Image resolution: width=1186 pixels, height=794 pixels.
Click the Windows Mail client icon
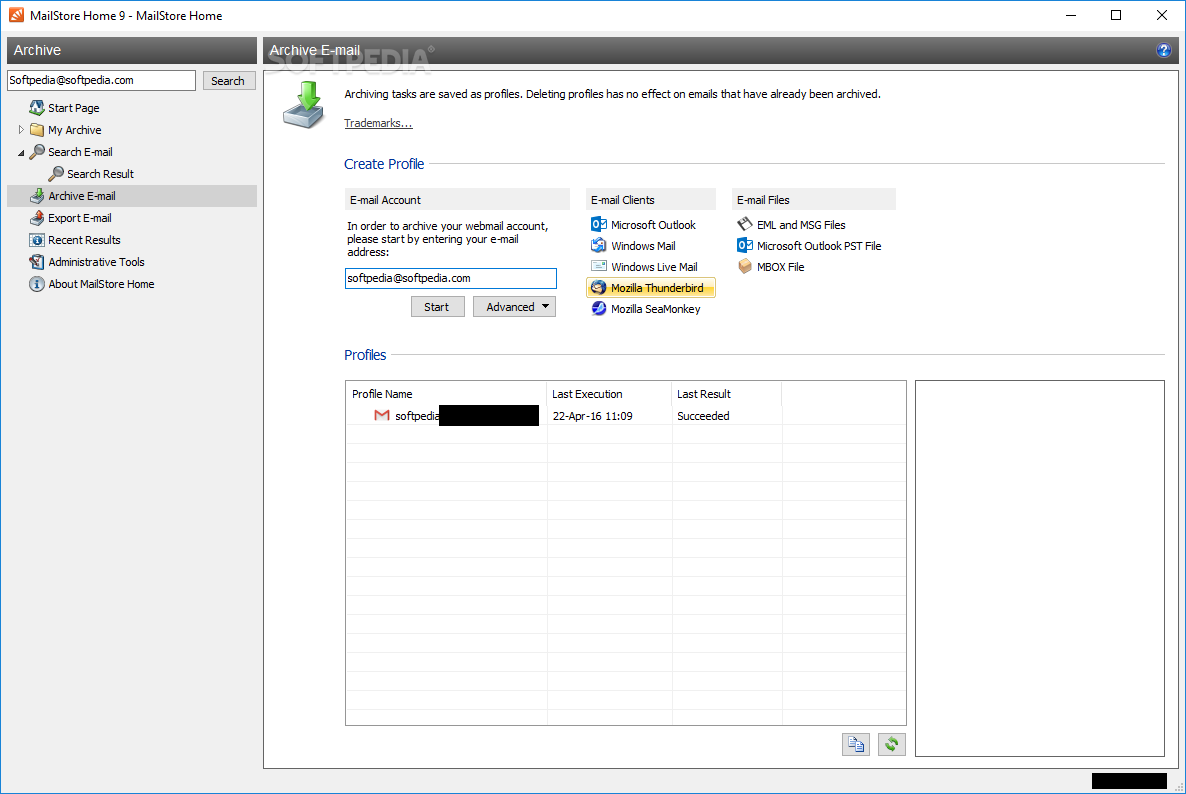point(598,246)
